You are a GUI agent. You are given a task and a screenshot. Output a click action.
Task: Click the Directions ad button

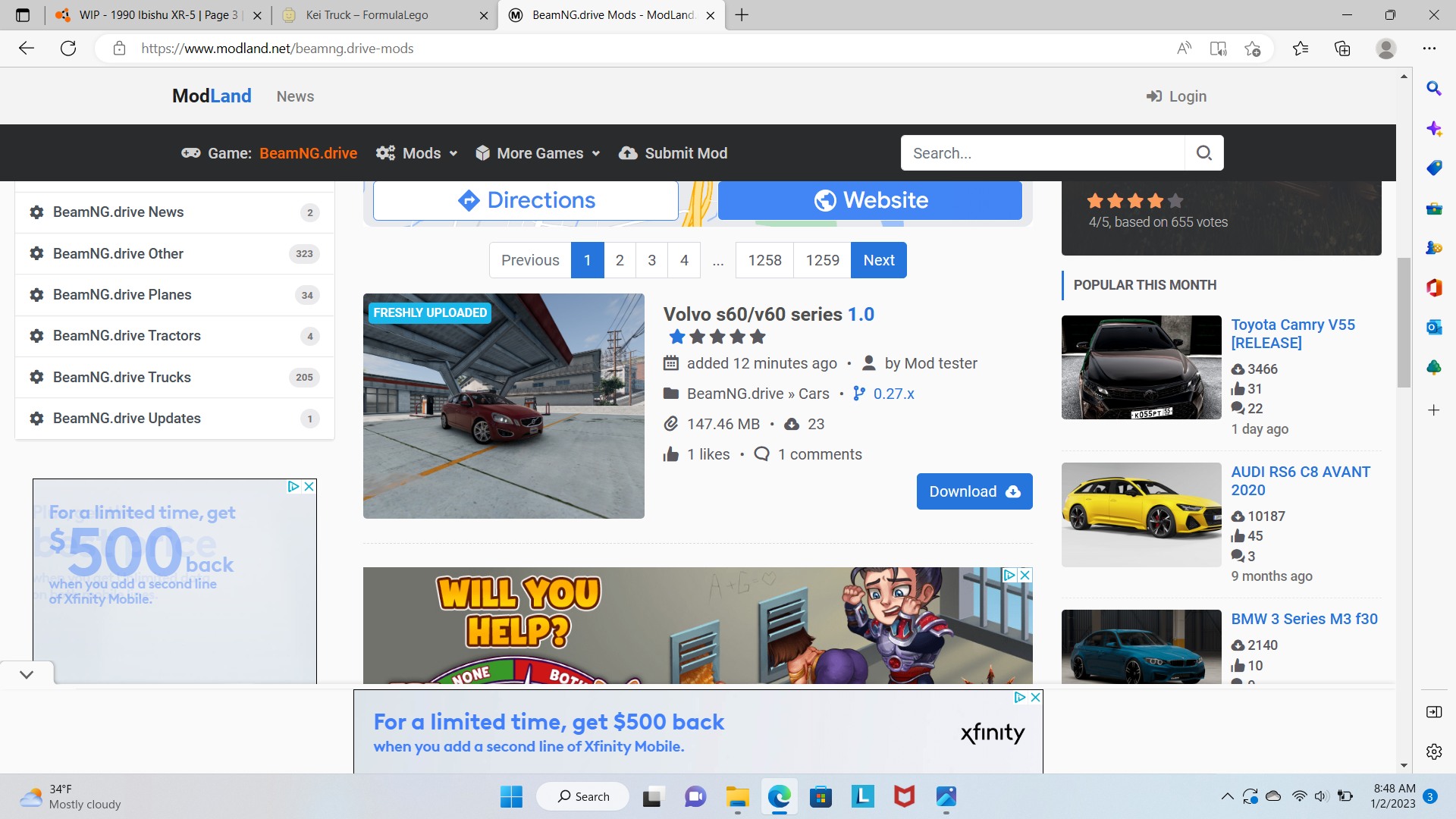coord(526,200)
